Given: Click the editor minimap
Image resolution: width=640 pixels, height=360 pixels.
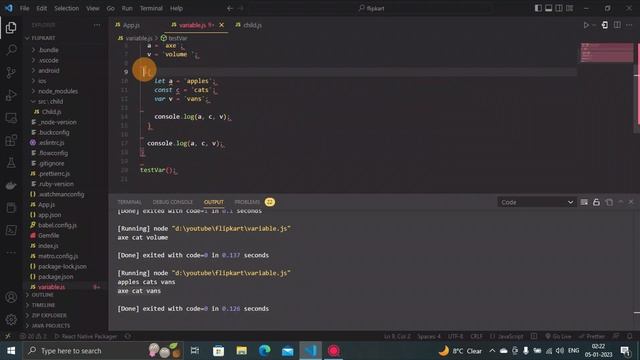Looking at the screenshot, I should tap(607, 52).
